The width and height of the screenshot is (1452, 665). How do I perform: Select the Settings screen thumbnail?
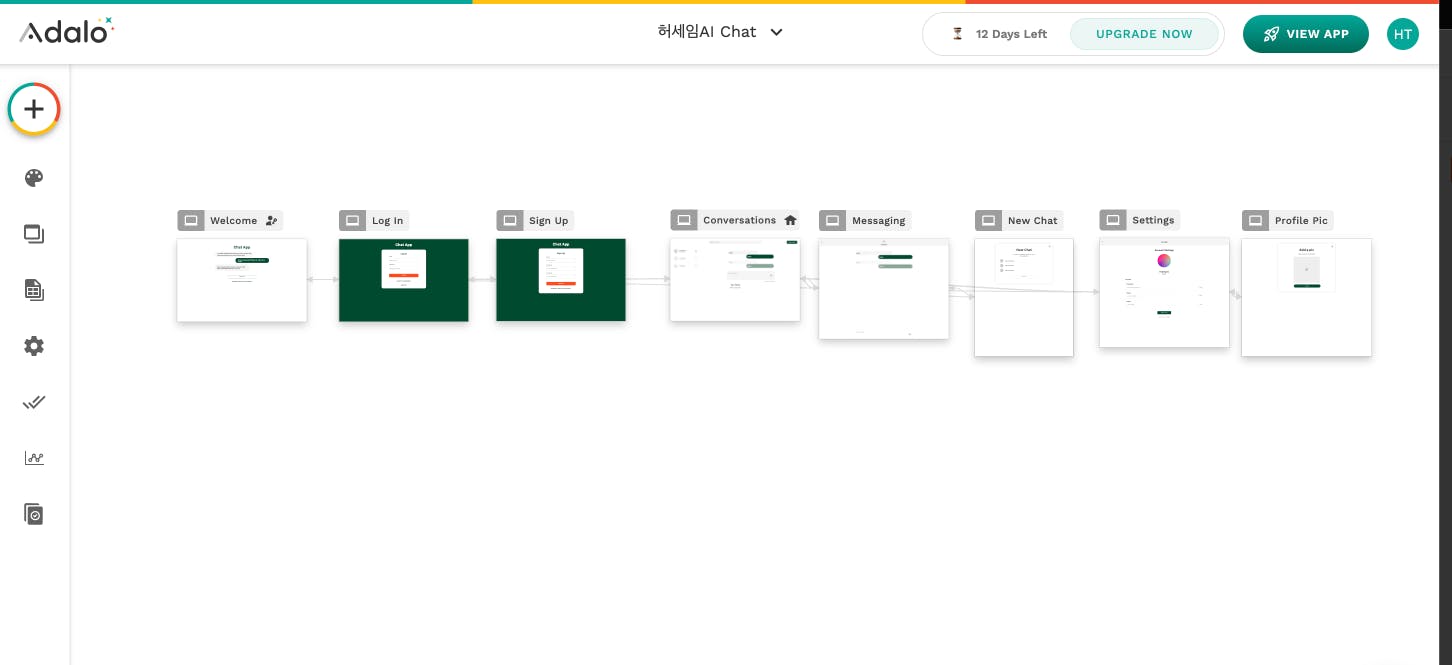pos(1164,292)
